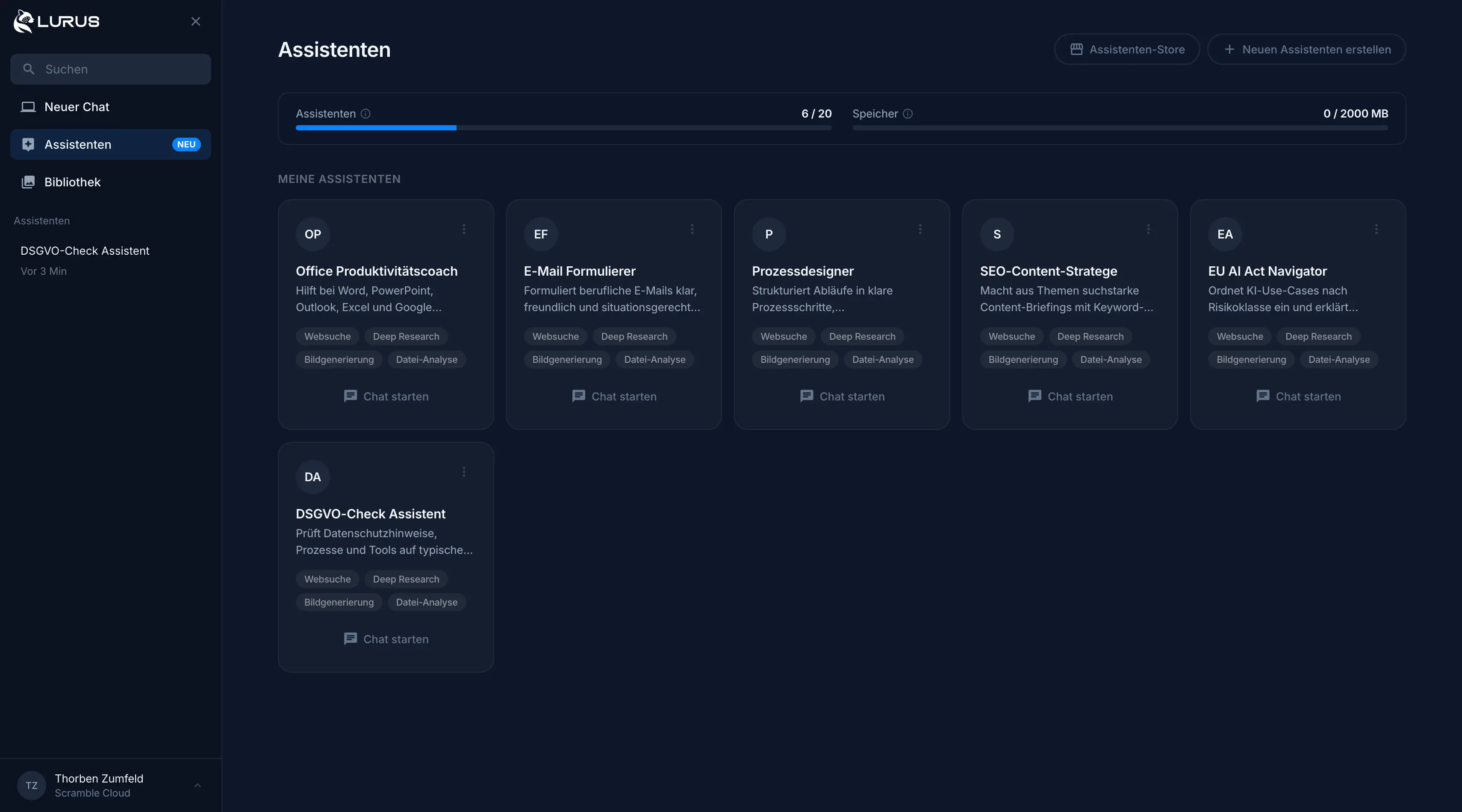Image resolution: width=1462 pixels, height=812 pixels.
Task: Click the magnifier icon in search
Action: click(28, 69)
